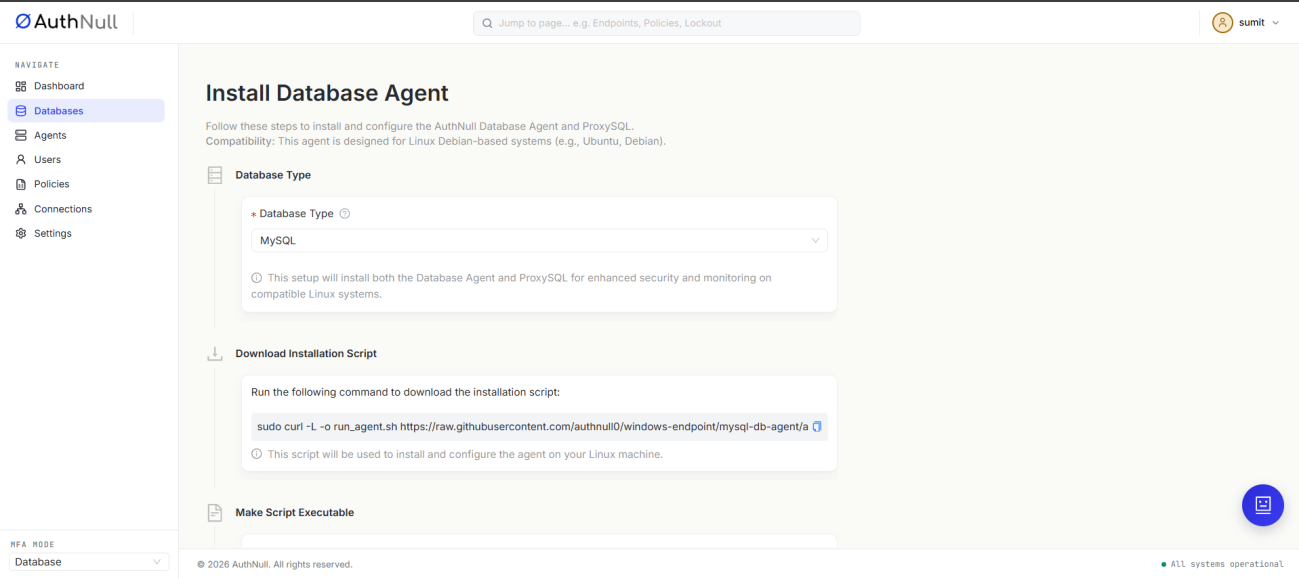Go to the Databases section
Image resolution: width=1299 pixels, height=579 pixels.
86,111
